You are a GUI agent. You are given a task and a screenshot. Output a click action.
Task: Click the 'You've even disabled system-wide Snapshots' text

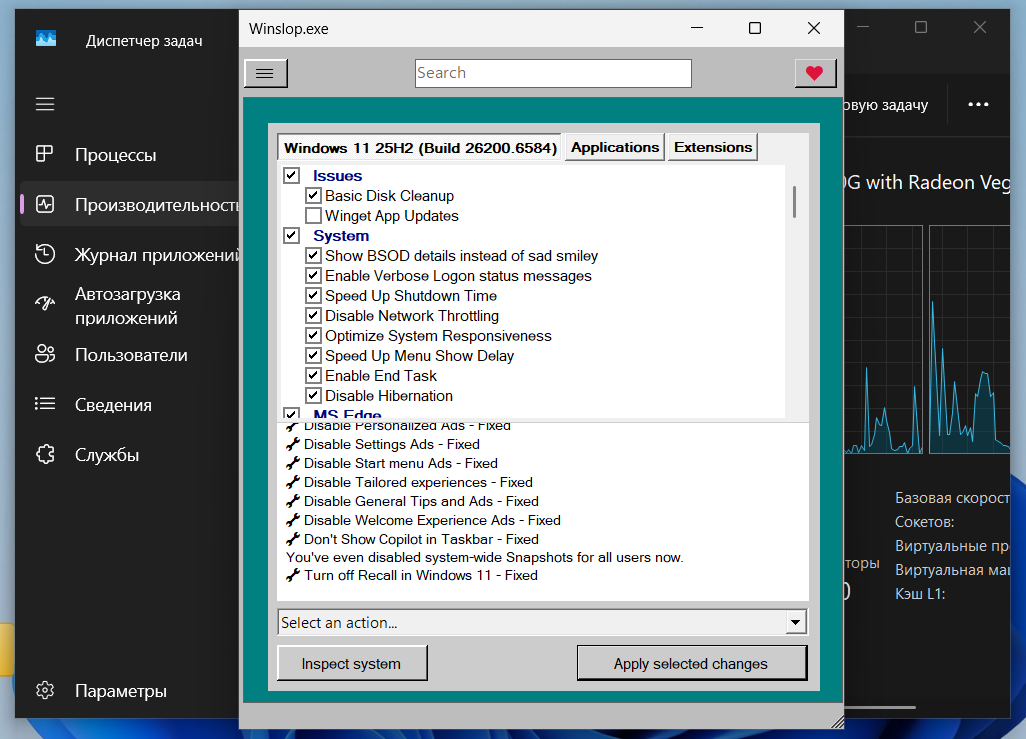point(485,558)
